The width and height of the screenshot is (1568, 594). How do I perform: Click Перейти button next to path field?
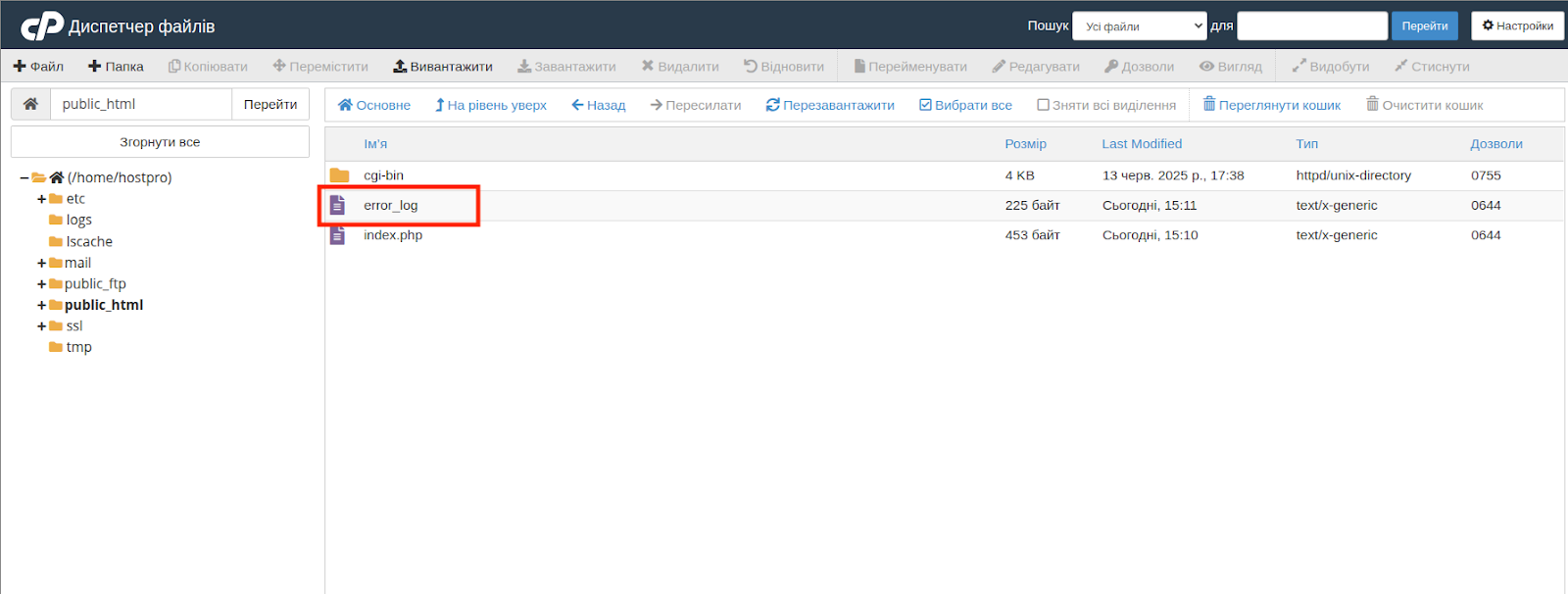coord(270,104)
